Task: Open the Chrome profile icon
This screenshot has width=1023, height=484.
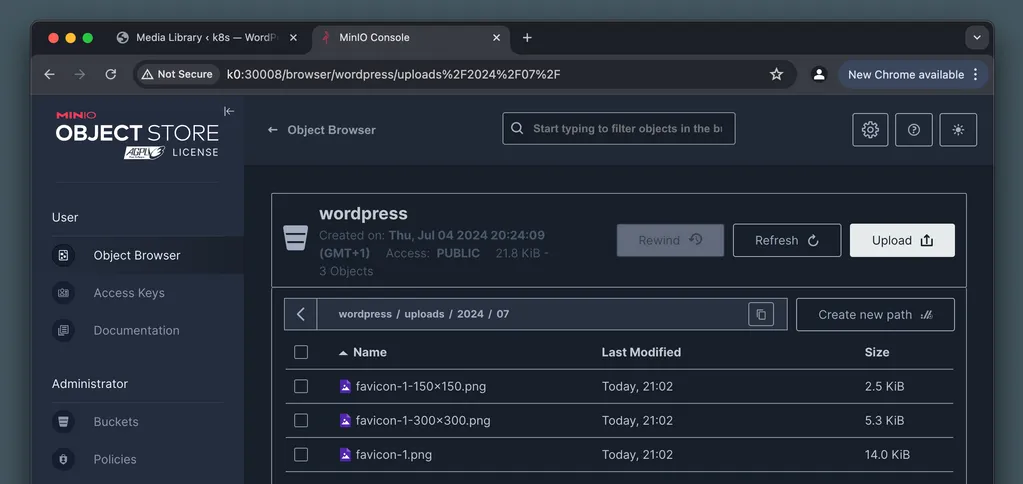Action: [819, 74]
